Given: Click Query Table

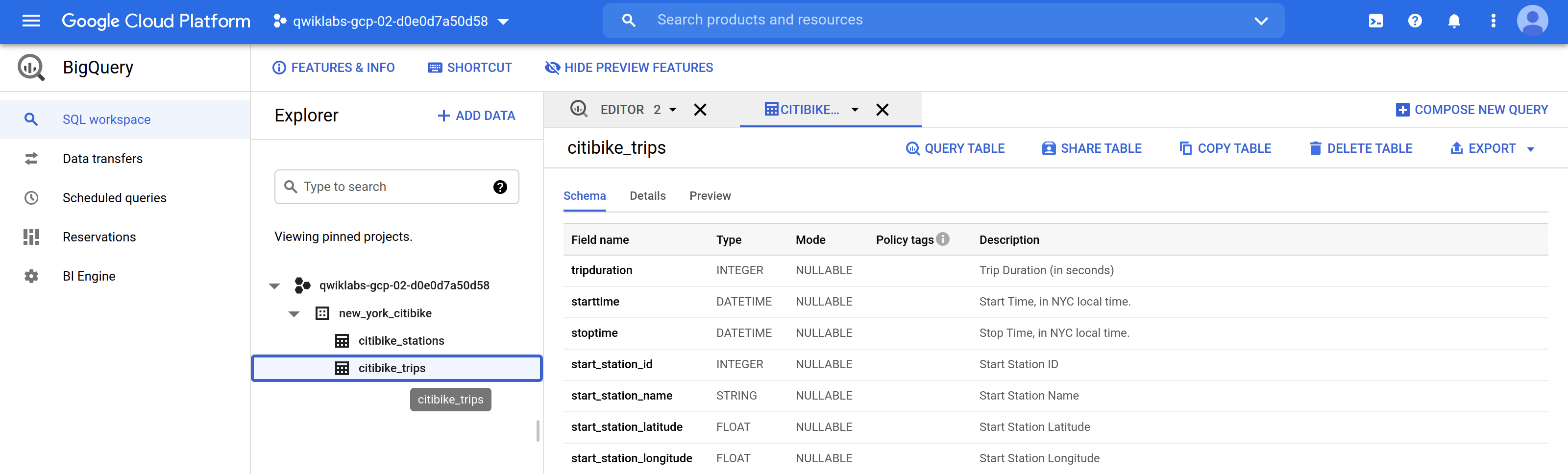Looking at the screenshot, I should coord(955,148).
